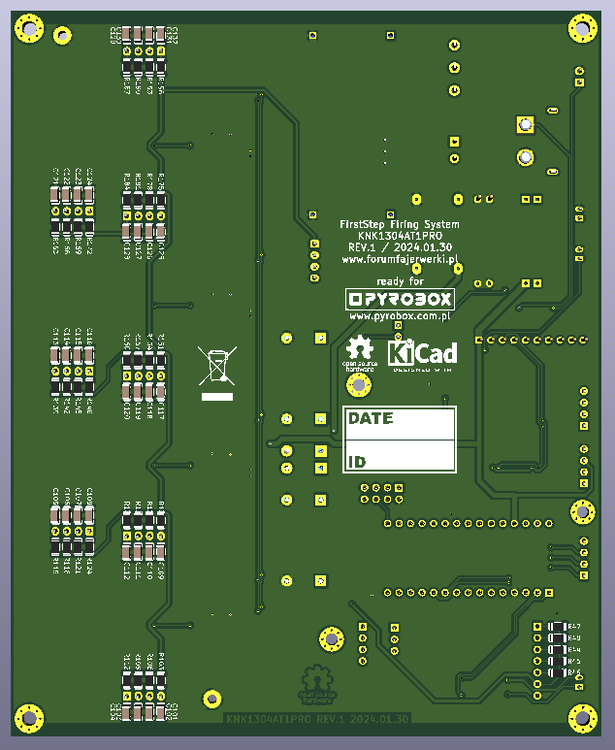615x750 pixels.
Task: Click the 'ready for' text above PYROBOX
Action: point(399,281)
